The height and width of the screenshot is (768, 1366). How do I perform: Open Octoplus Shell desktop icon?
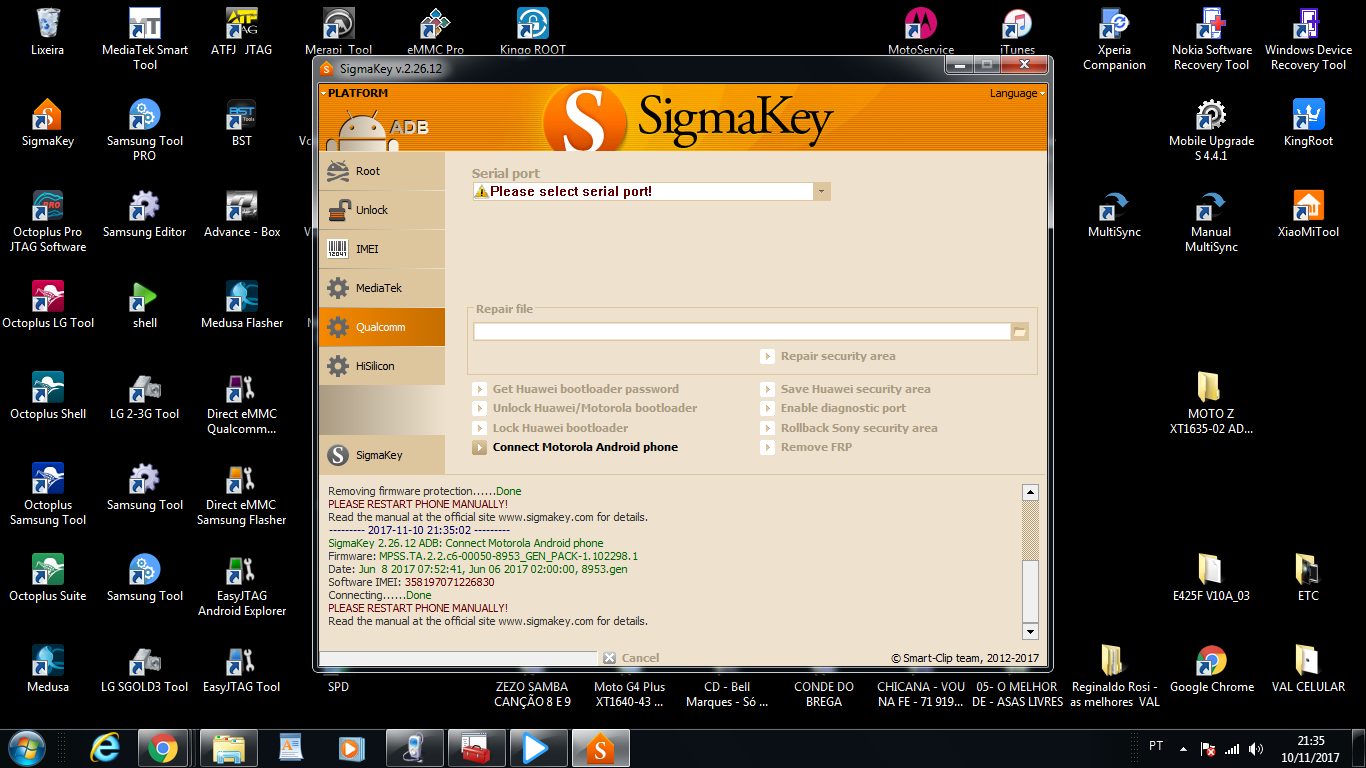(48, 397)
